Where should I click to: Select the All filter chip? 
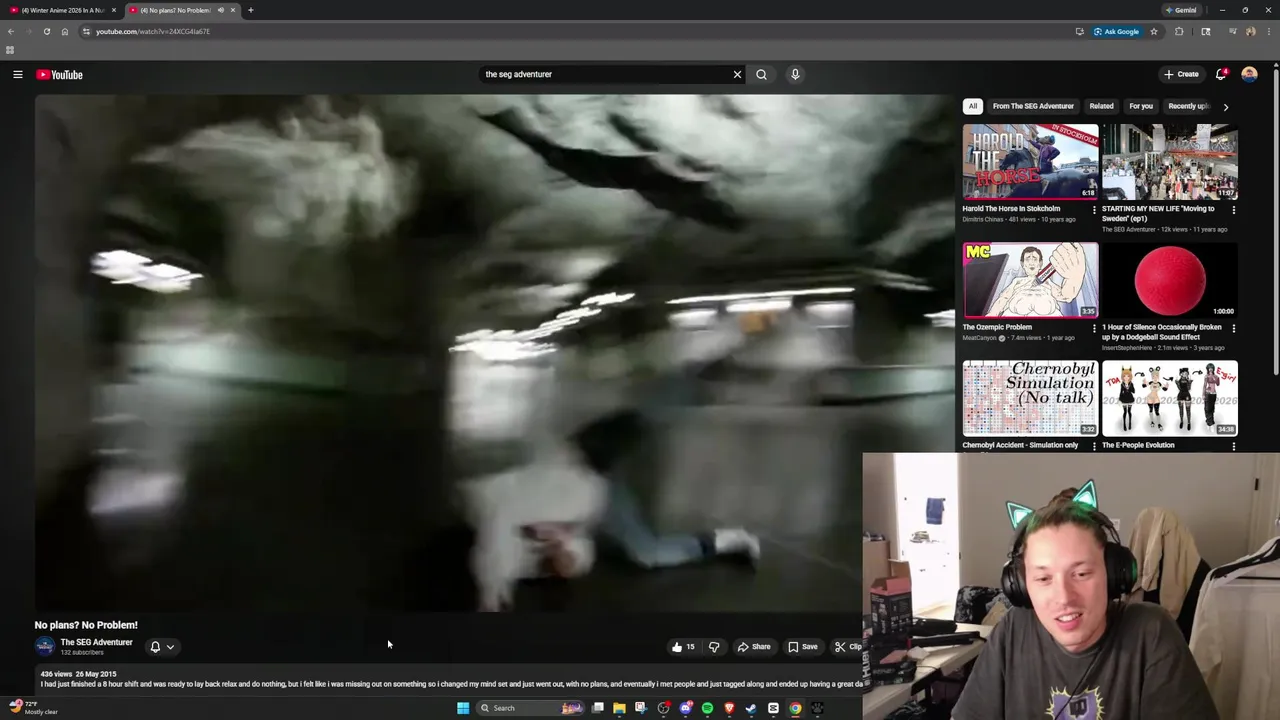(x=973, y=106)
